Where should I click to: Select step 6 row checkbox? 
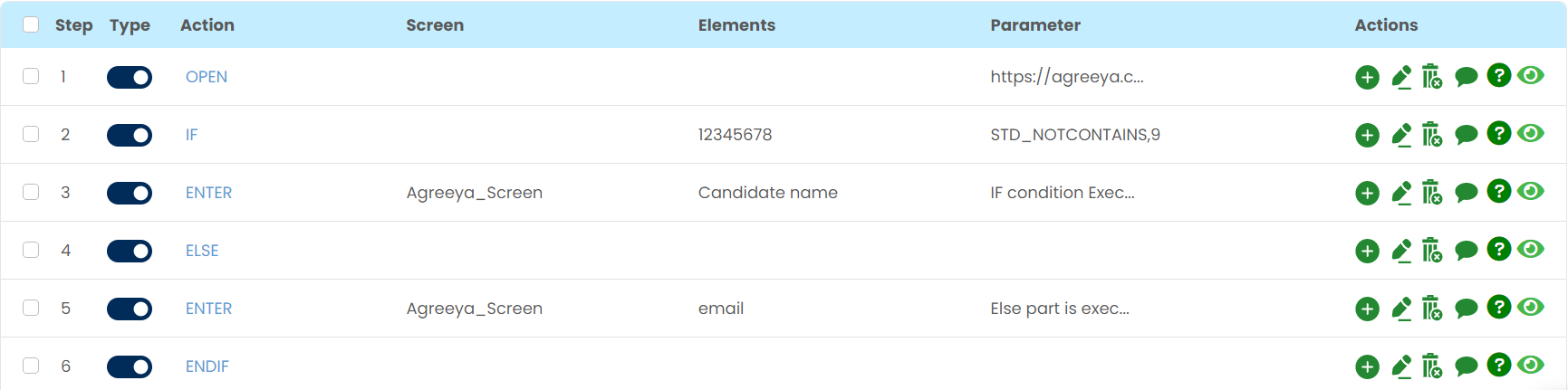[x=31, y=366]
